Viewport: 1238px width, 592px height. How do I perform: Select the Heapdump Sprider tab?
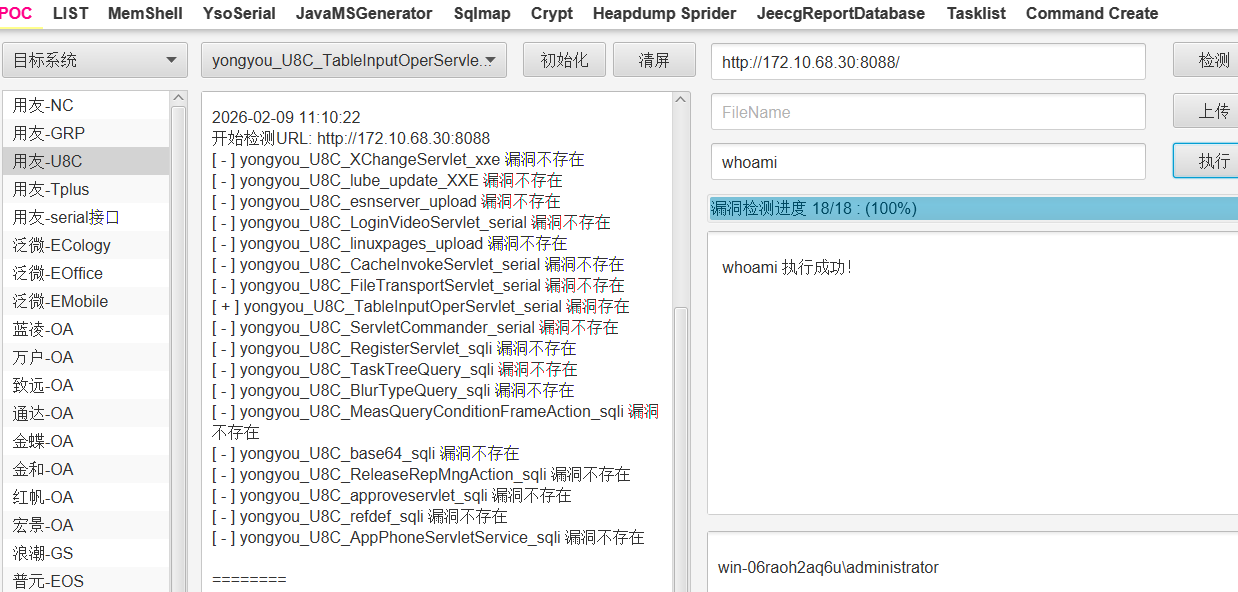coord(664,13)
